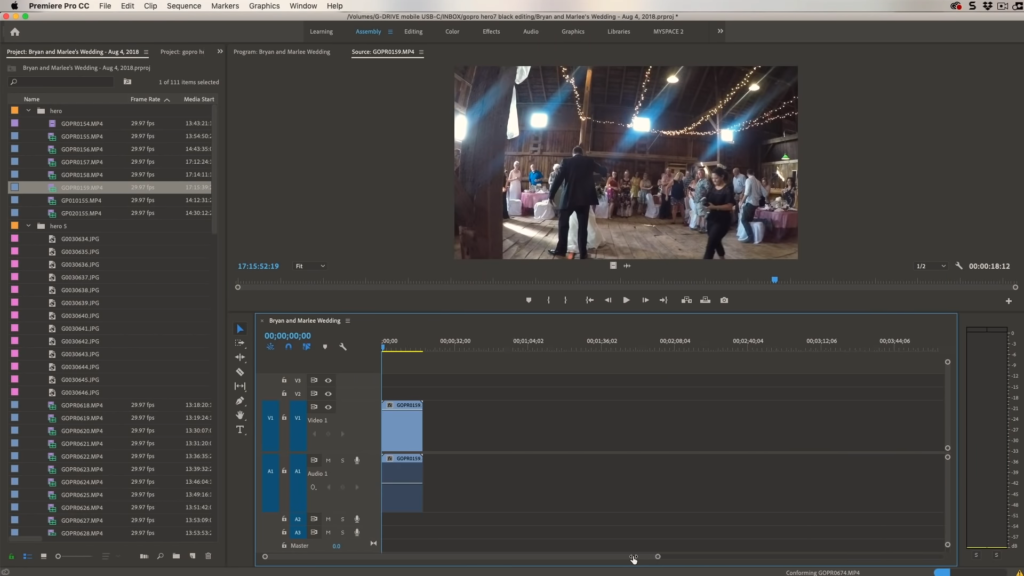Viewport: 1024px width, 576px height.
Task: Open the Sequence menu
Action: tap(184, 6)
